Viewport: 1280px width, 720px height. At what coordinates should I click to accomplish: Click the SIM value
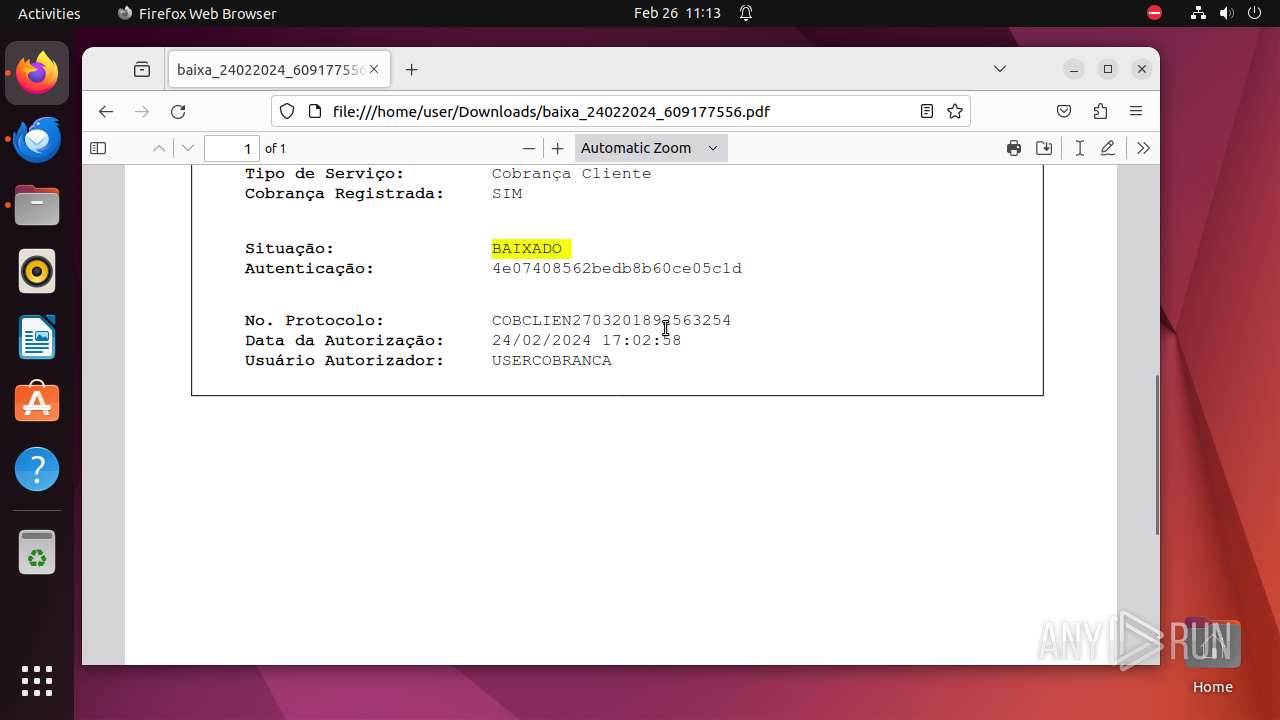tap(507, 193)
